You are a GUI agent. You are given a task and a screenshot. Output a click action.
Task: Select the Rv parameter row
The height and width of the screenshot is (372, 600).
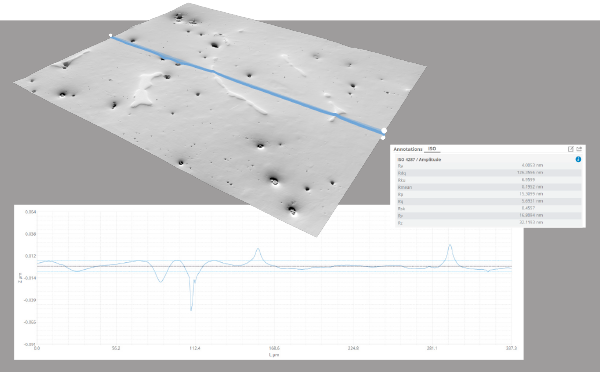(x=489, y=215)
